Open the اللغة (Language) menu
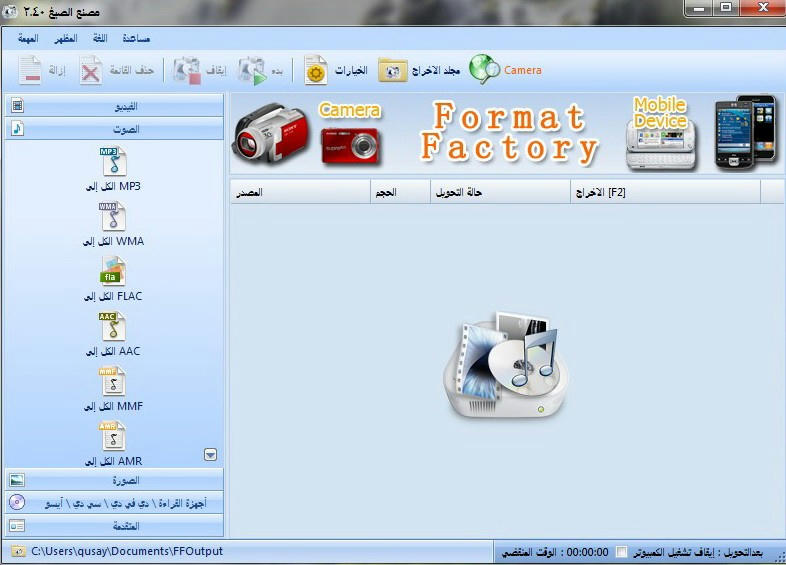Screen dimensions: 786x565 pyautogui.click(x=100, y=38)
